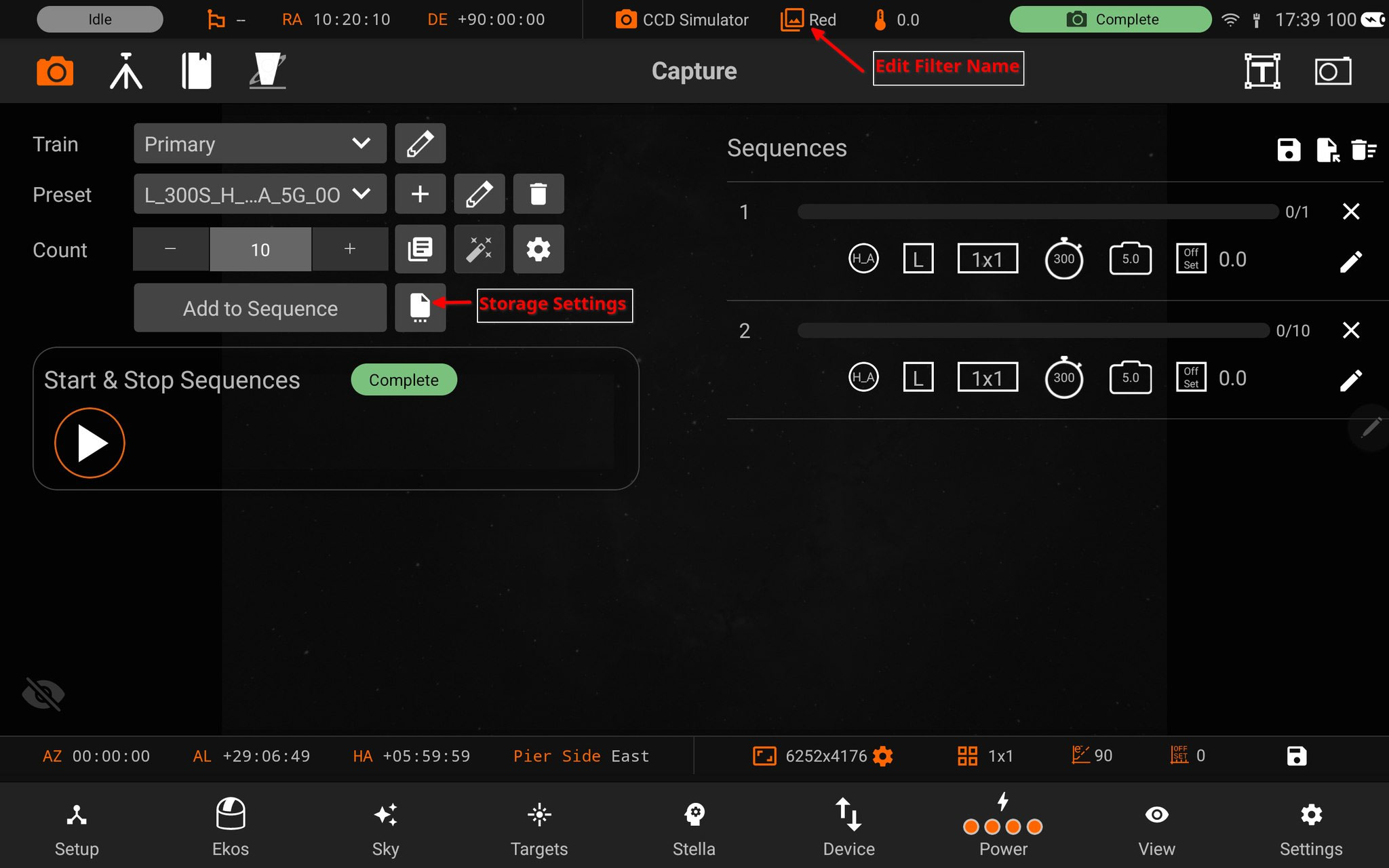Open the Red filter selector in the top bar

click(x=809, y=20)
